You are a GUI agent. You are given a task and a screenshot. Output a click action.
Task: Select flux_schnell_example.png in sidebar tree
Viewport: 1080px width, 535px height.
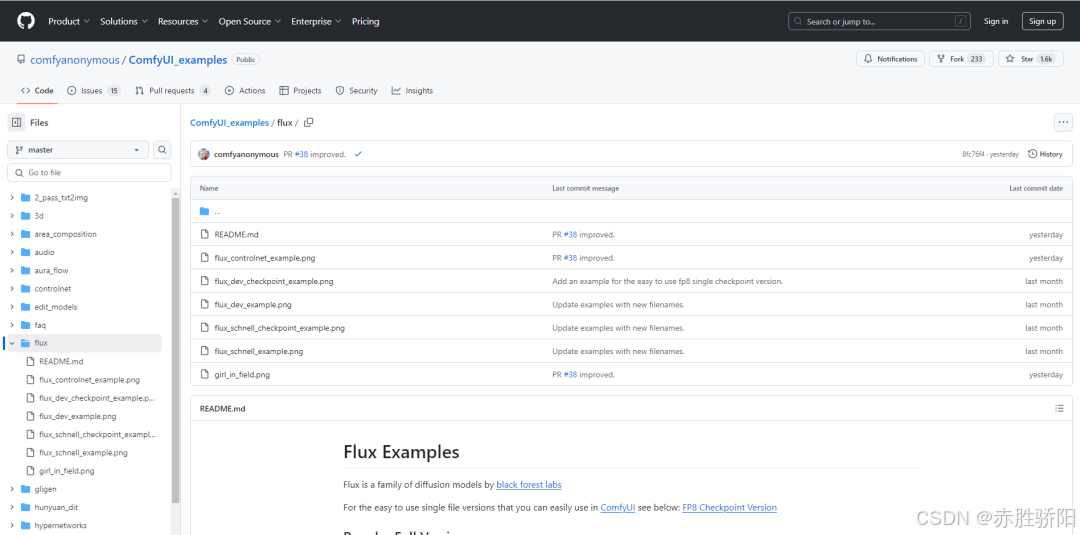pos(83,453)
